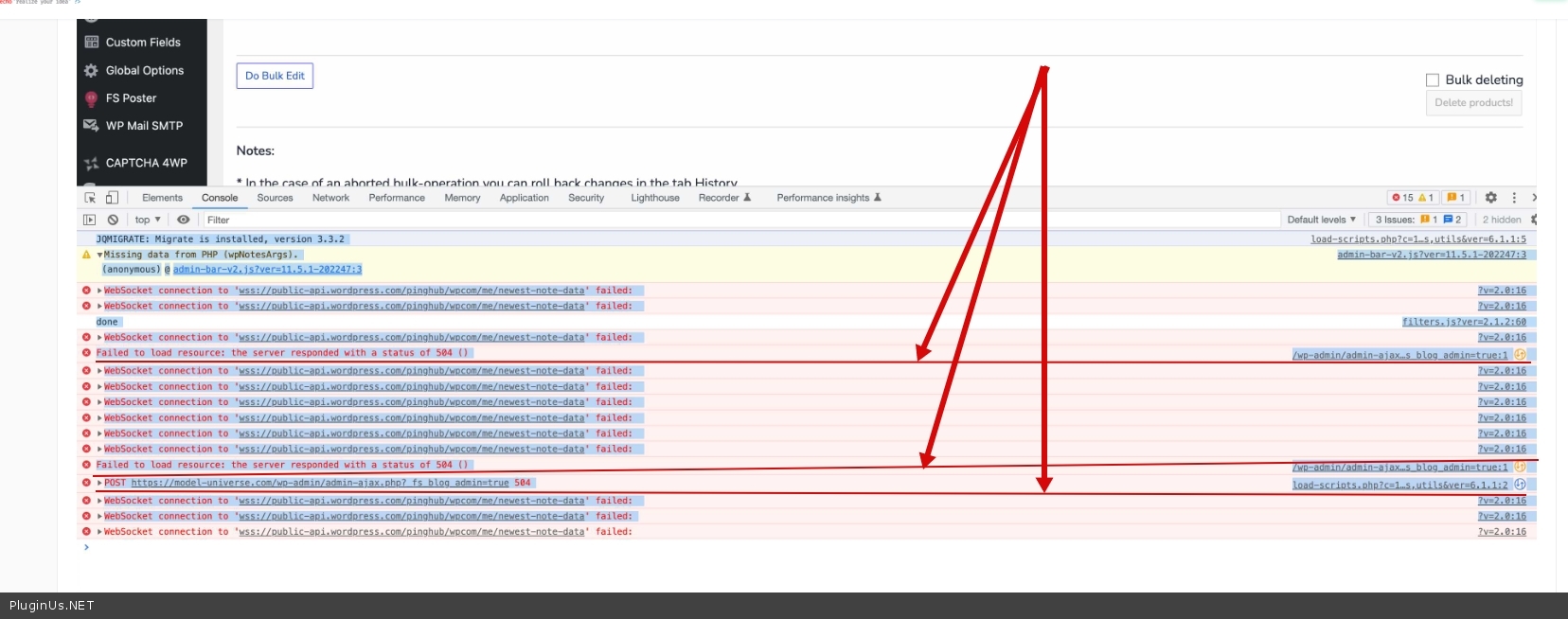1568x619 pixels.
Task: Open the Default levels dropdown
Action: (1321, 220)
